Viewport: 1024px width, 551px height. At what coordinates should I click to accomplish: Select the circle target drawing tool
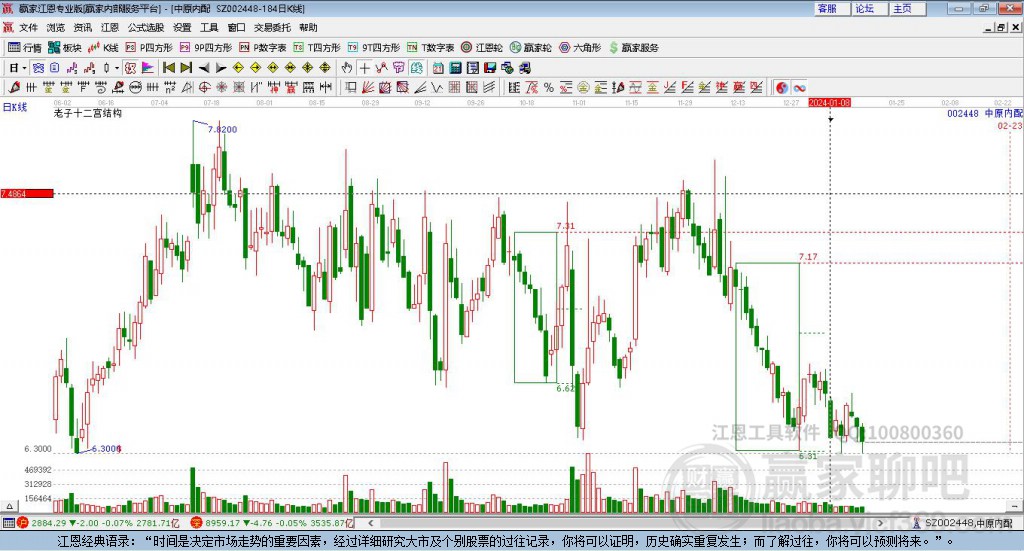(204, 87)
